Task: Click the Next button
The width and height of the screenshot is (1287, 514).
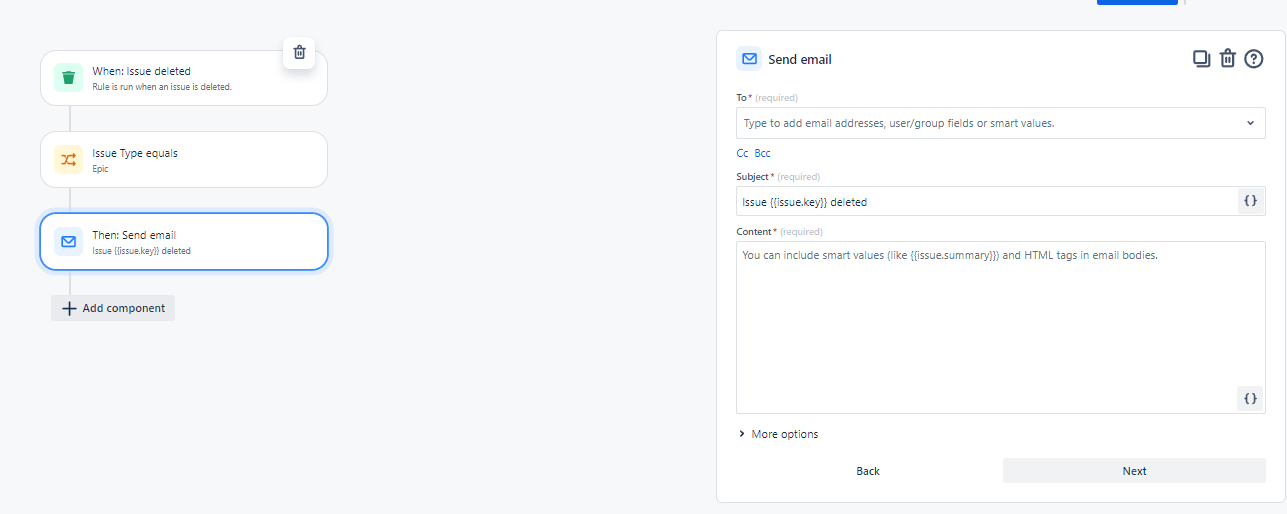Action: coord(1134,471)
